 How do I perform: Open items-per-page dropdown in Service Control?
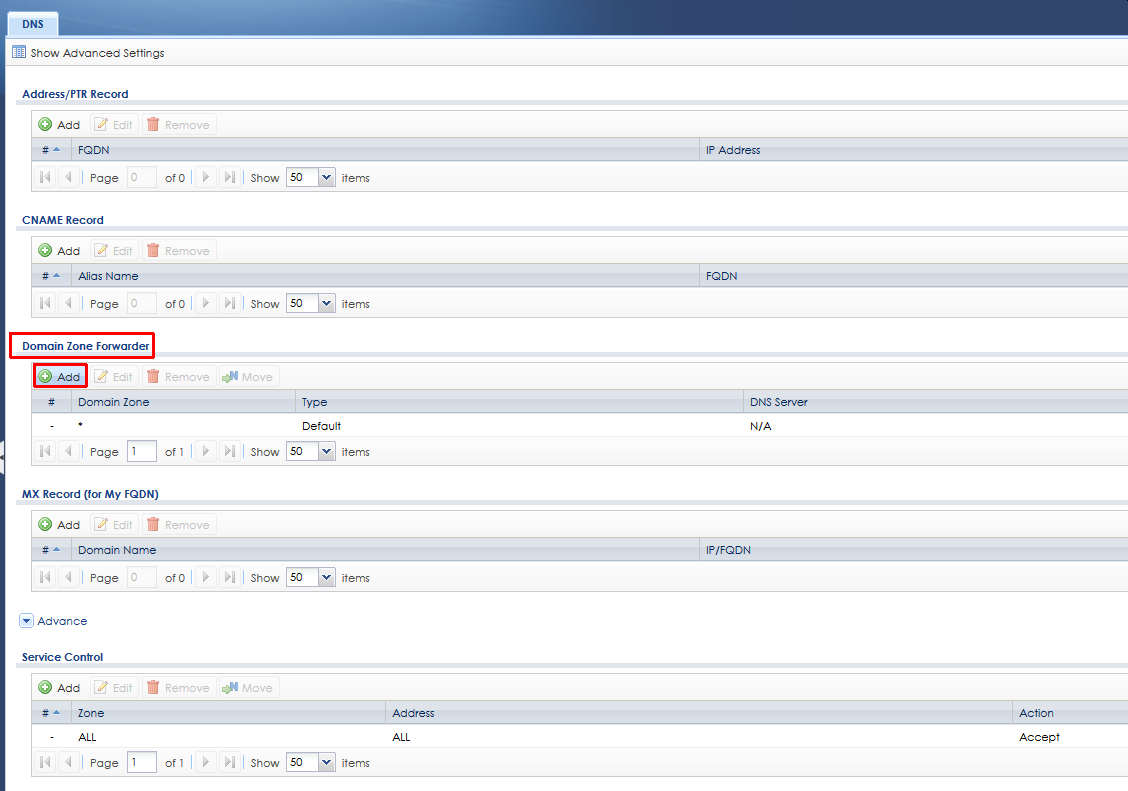tap(327, 763)
